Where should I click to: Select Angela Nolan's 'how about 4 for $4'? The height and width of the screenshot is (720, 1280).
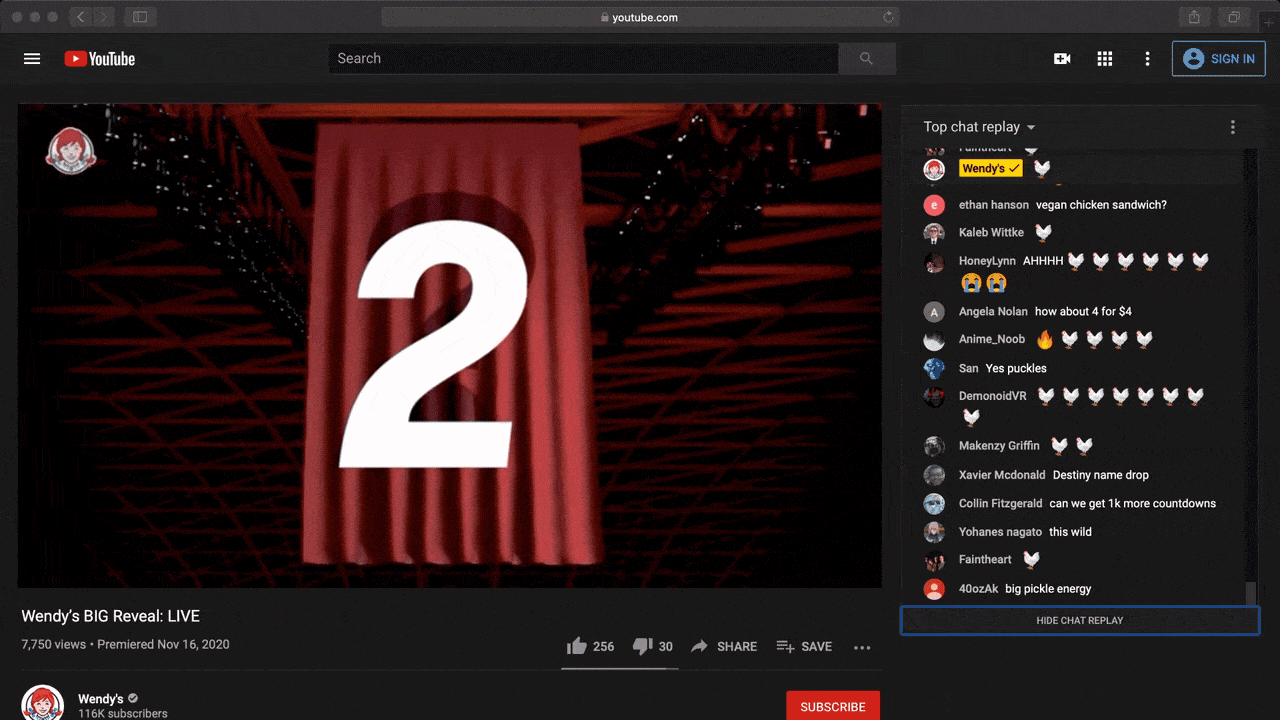(x=1083, y=311)
